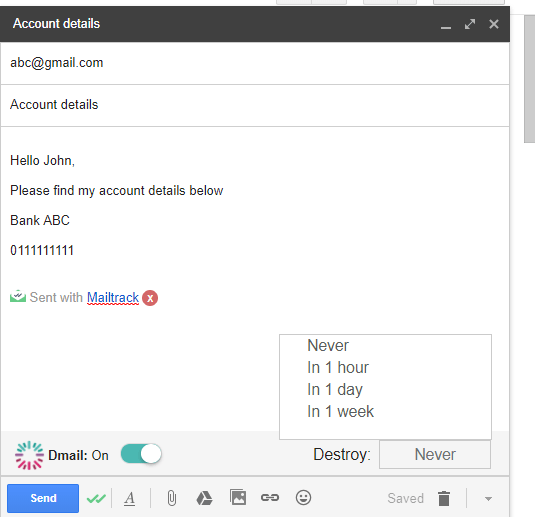The image size is (535, 517).
Task: Click the page scrollbar on the right
Action: pyautogui.click(x=530, y=79)
